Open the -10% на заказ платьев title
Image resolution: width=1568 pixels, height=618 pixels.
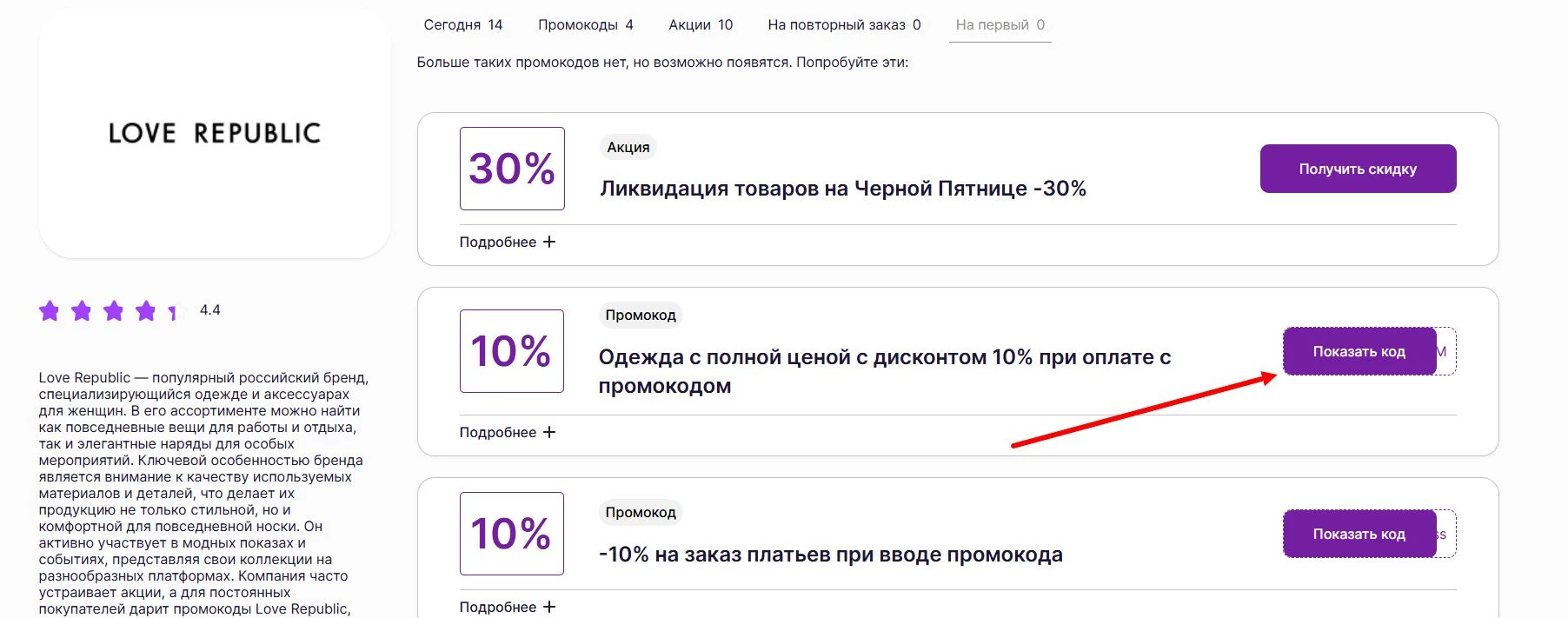(x=831, y=555)
